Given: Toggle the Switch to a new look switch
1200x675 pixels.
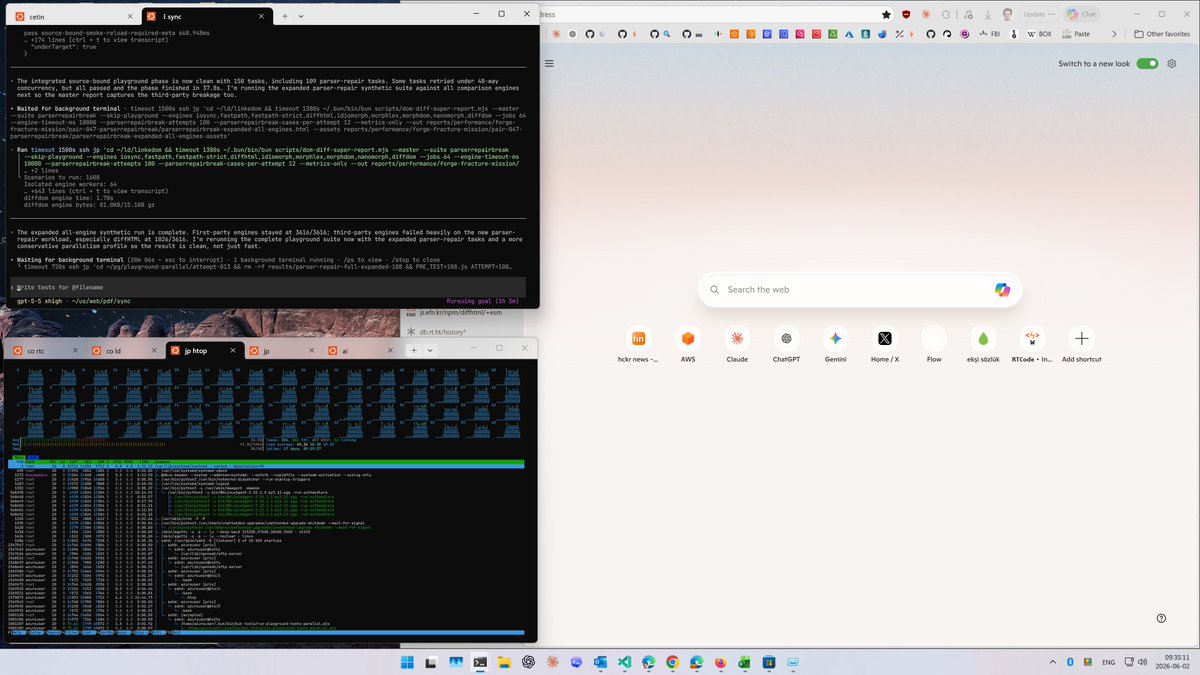Looking at the screenshot, I should [x=1147, y=63].
